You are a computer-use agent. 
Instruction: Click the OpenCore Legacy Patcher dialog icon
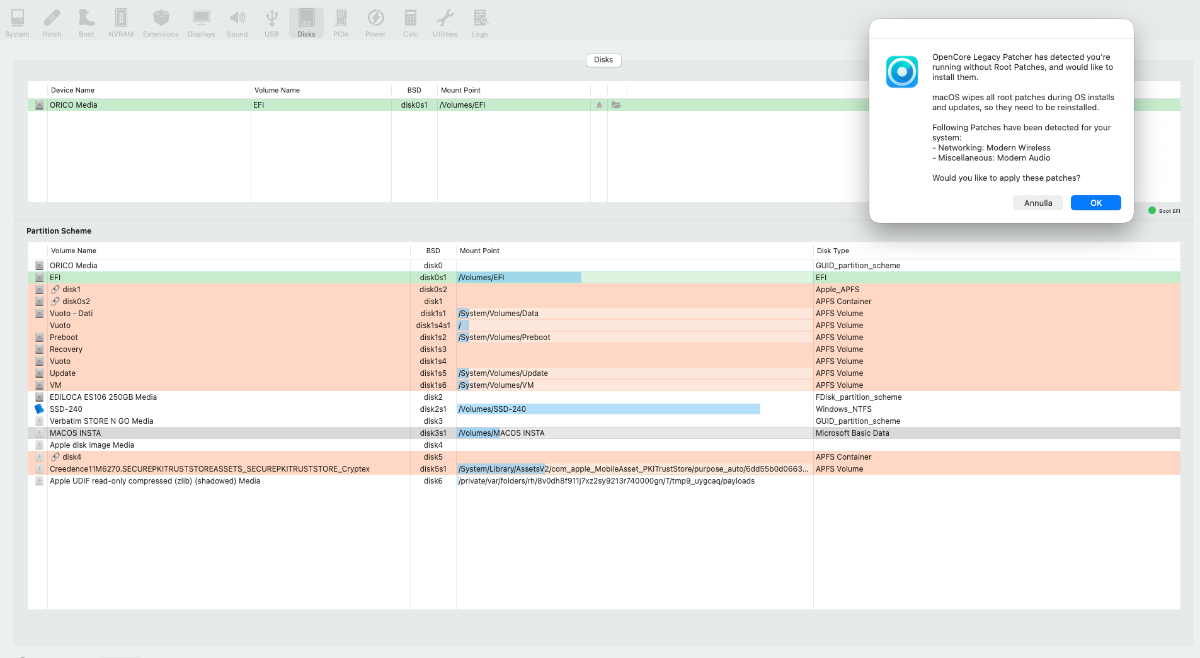coord(902,72)
